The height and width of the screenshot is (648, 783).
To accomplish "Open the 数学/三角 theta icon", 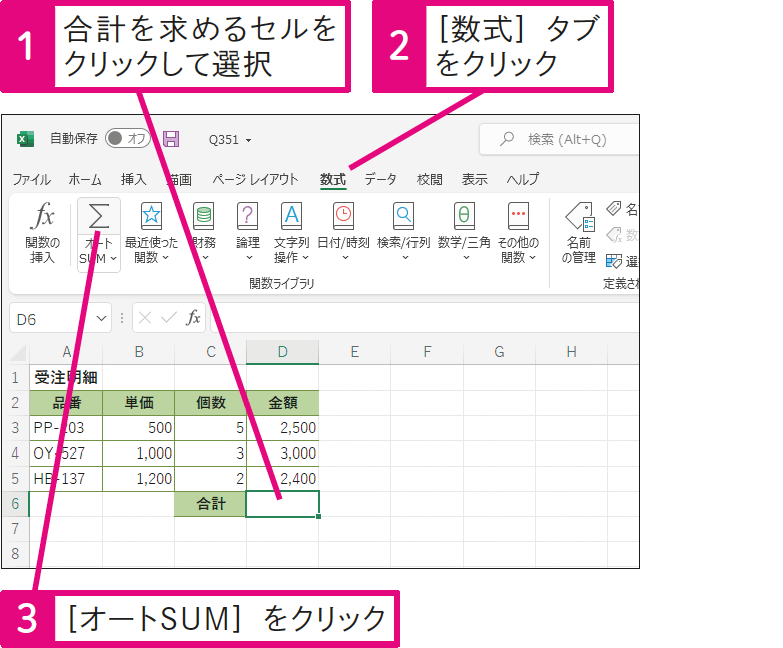I will click(464, 215).
